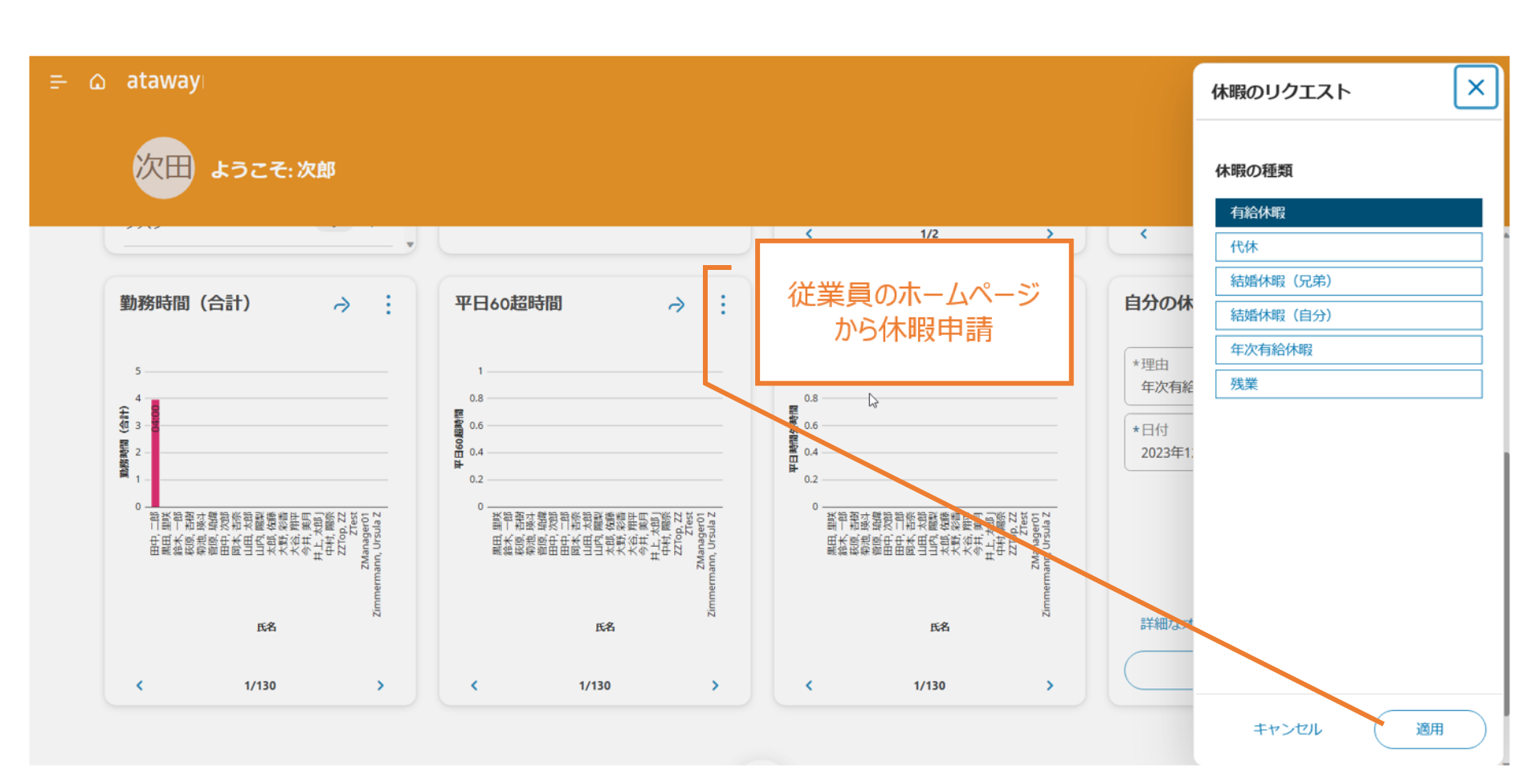Open share arrow on 勤務時間（合計） card
Viewport: 1519px width, 784px height.
coord(342,304)
